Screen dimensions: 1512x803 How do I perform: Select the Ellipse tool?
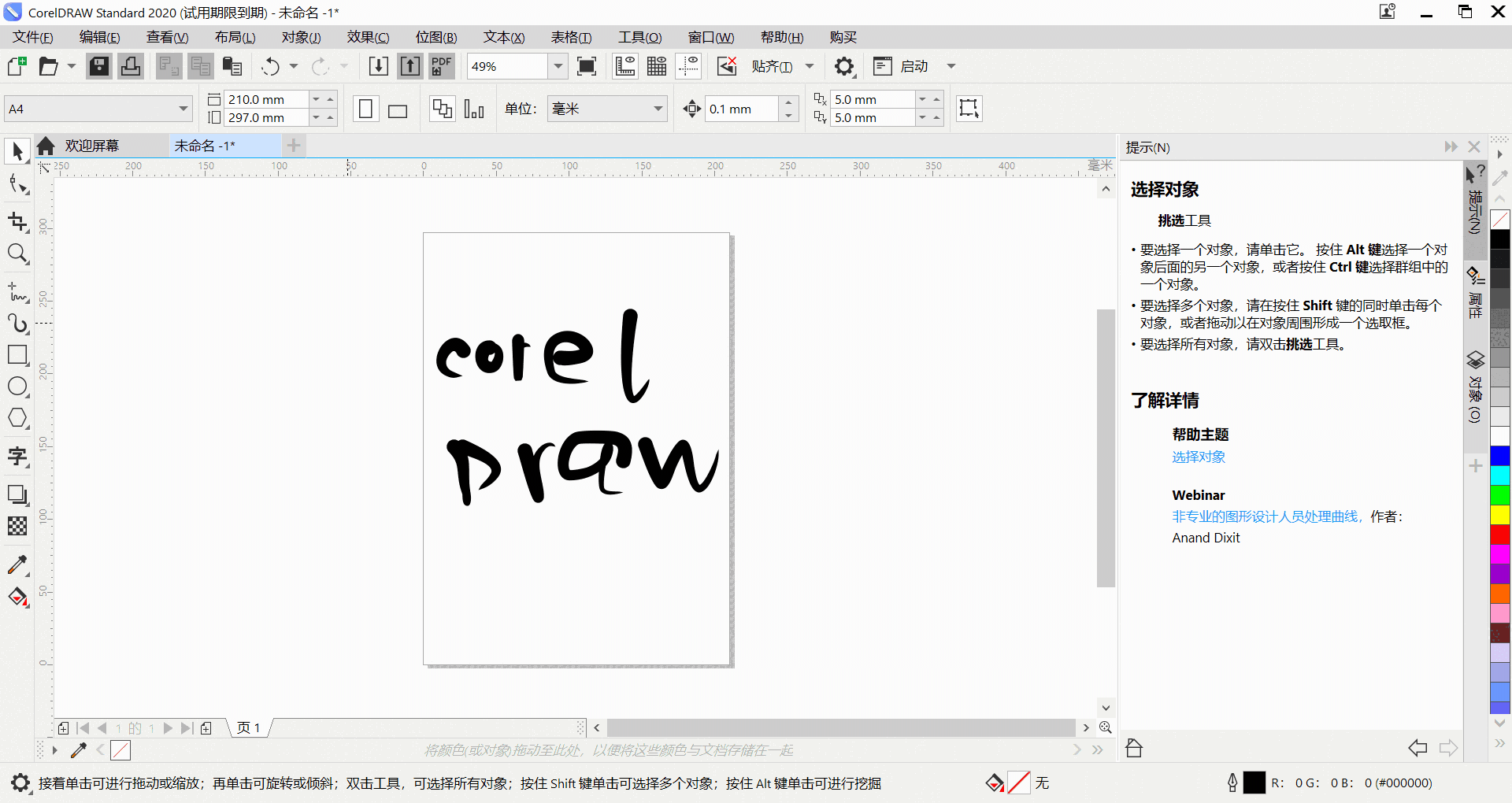click(x=17, y=387)
